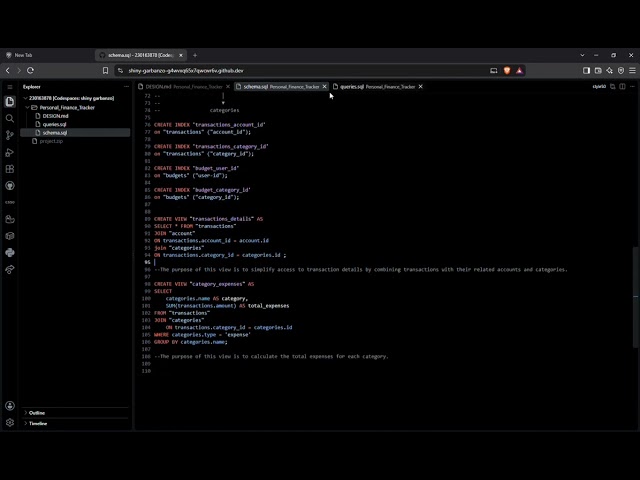
Task: Switch to the queries.sql editor tab
Action: point(378,87)
